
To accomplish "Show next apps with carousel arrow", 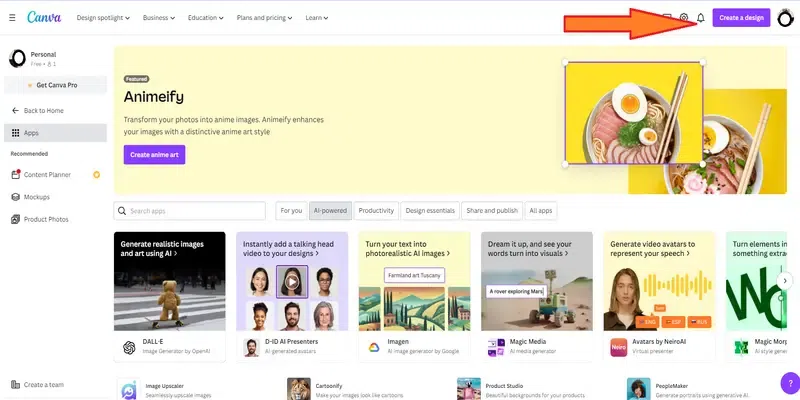I will [x=785, y=281].
